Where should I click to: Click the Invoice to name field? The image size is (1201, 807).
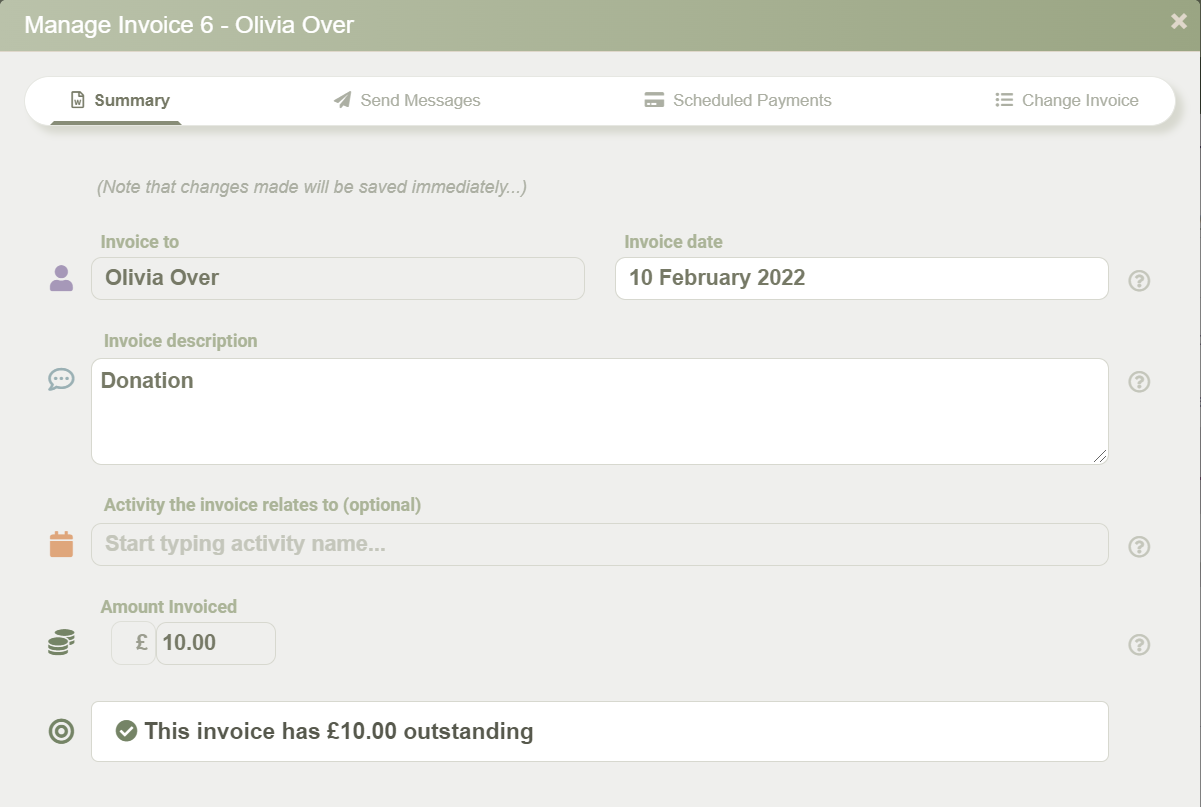click(x=337, y=278)
